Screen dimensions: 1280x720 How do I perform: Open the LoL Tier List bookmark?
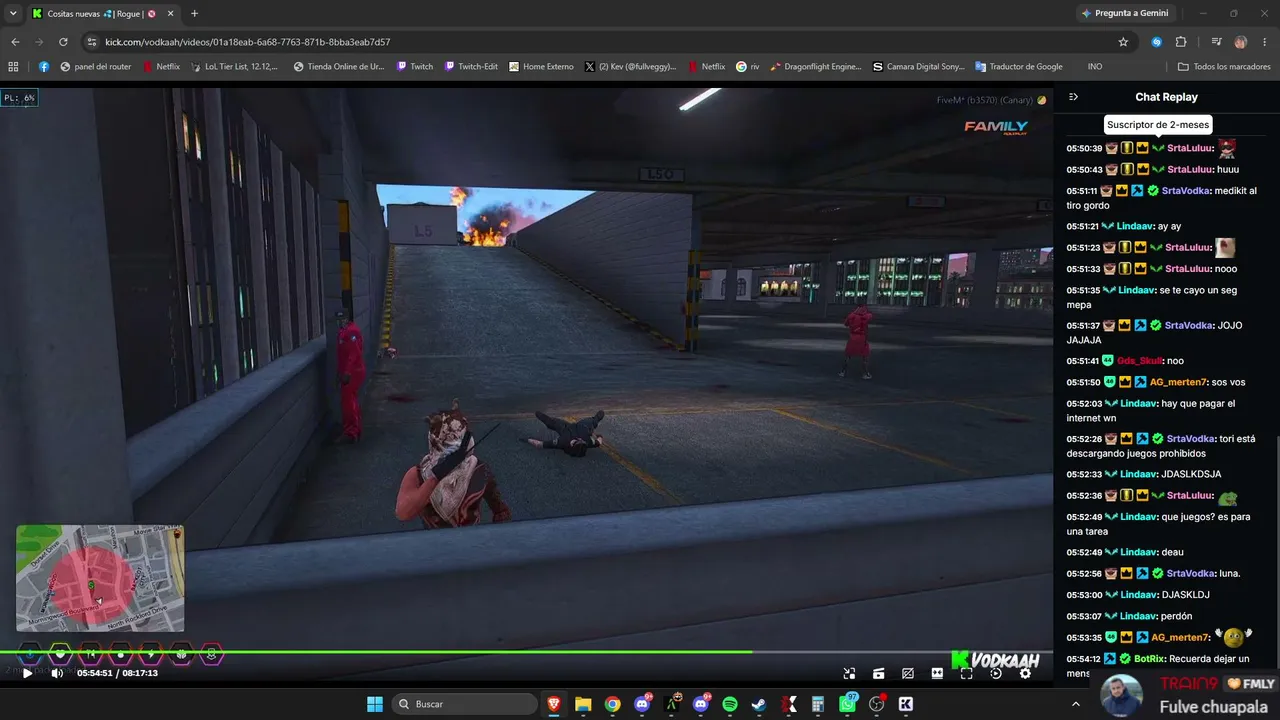pos(234,67)
